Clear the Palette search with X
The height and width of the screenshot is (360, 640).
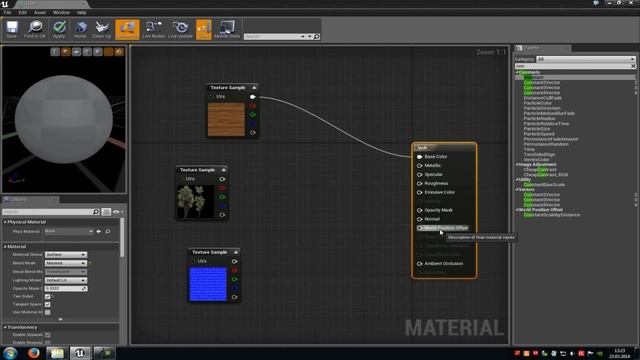point(633,66)
